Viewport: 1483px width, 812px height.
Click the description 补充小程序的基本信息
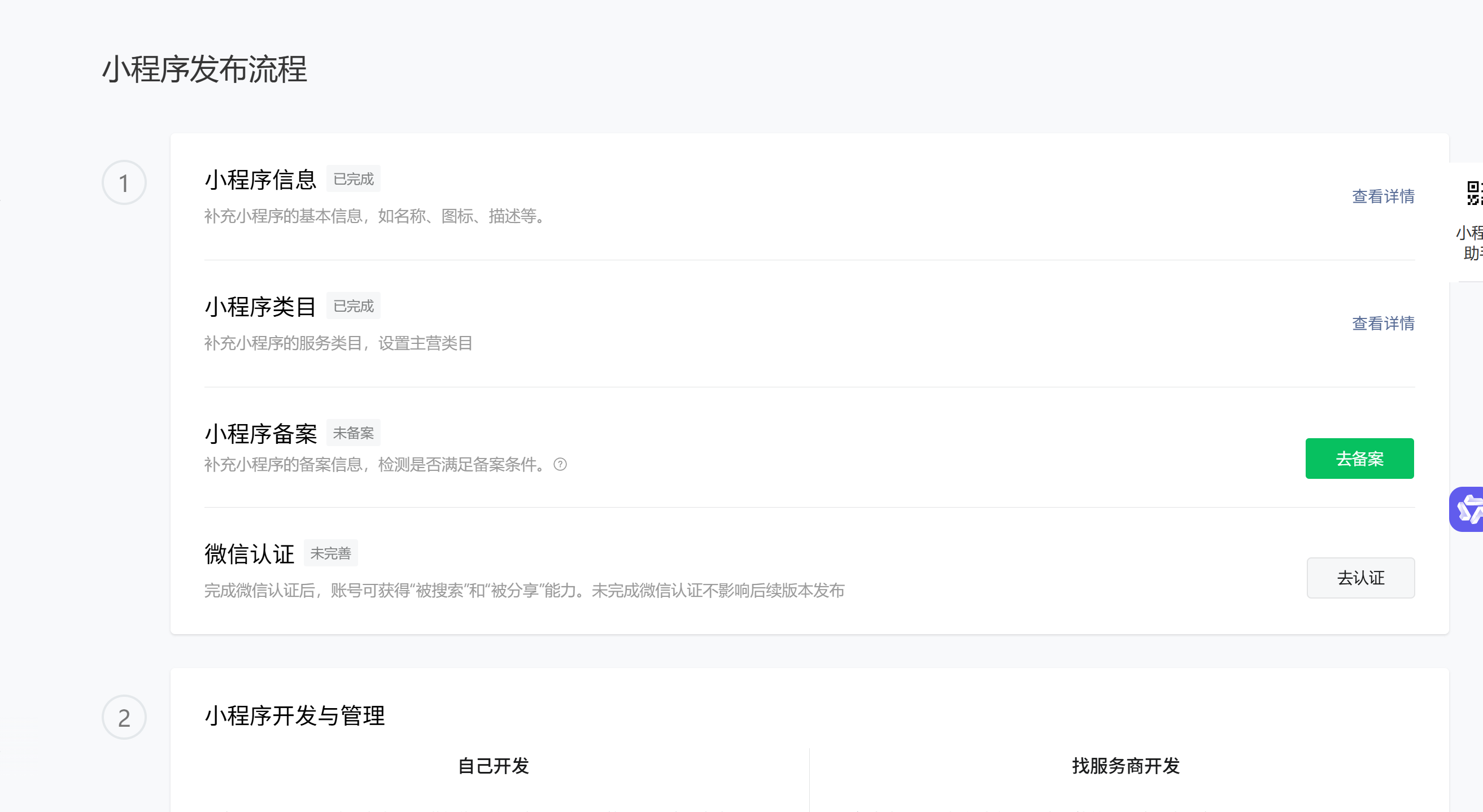(376, 216)
